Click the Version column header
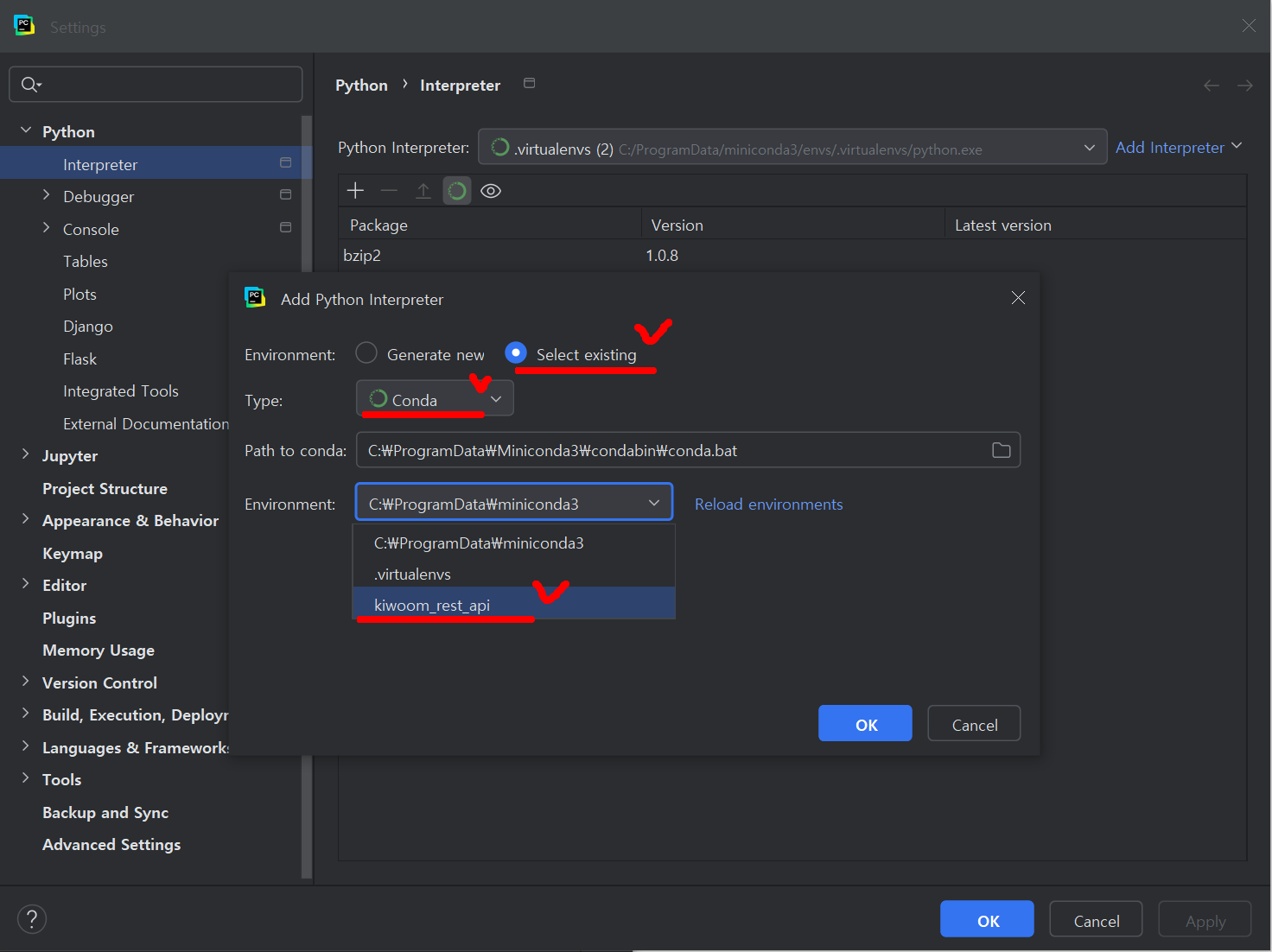Screen dimensions: 1272x952 [793, 225]
